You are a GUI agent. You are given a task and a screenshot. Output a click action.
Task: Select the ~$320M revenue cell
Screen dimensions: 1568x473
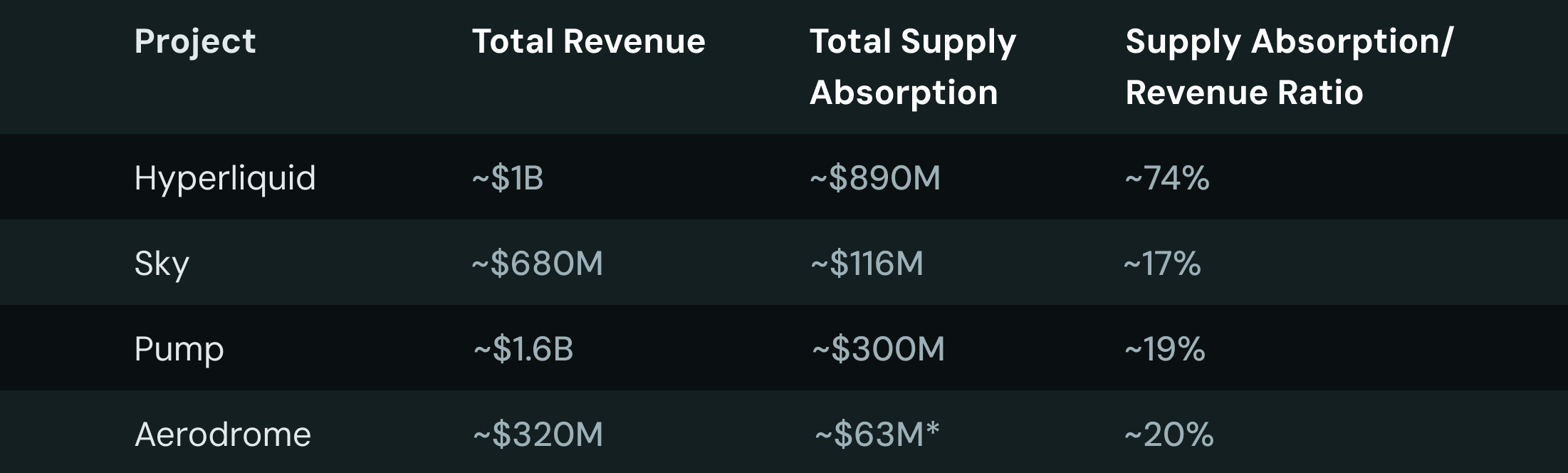pyautogui.click(x=538, y=435)
